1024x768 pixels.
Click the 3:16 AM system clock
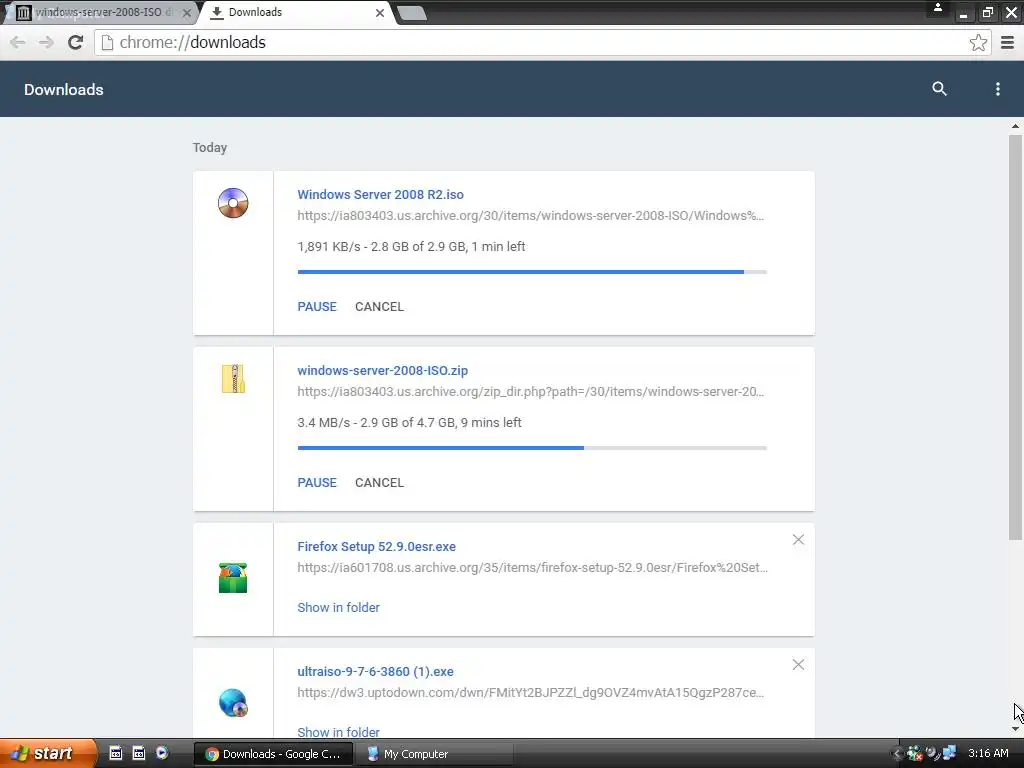coord(988,754)
